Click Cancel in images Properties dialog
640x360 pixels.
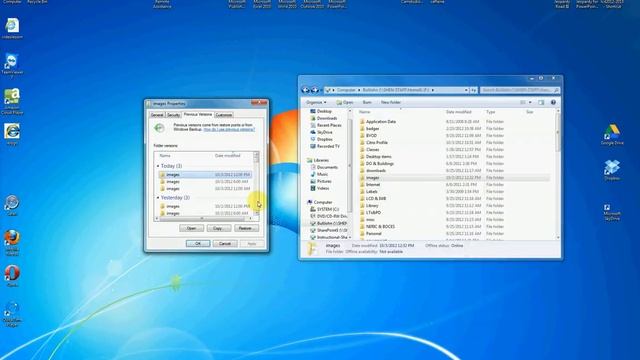[225, 244]
